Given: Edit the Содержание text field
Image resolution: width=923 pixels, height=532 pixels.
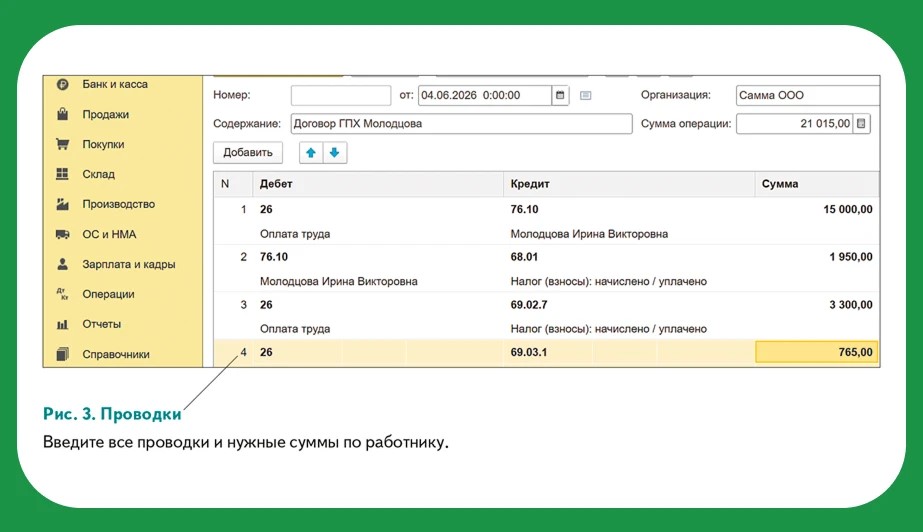Looking at the screenshot, I should pos(462,124).
